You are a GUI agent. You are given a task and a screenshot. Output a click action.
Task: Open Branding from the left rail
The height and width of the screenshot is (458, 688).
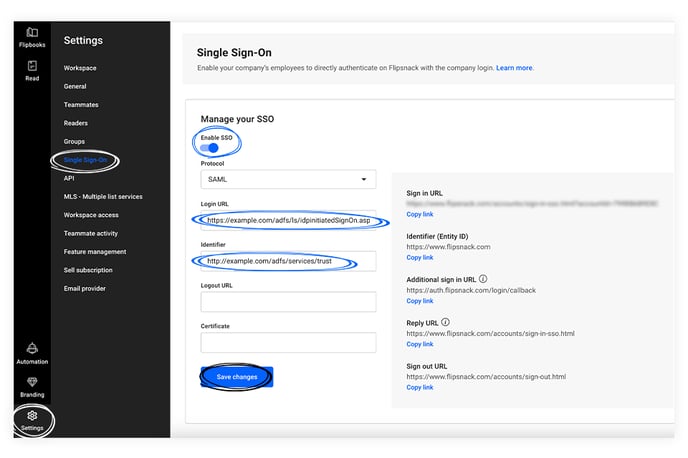(x=32, y=387)
